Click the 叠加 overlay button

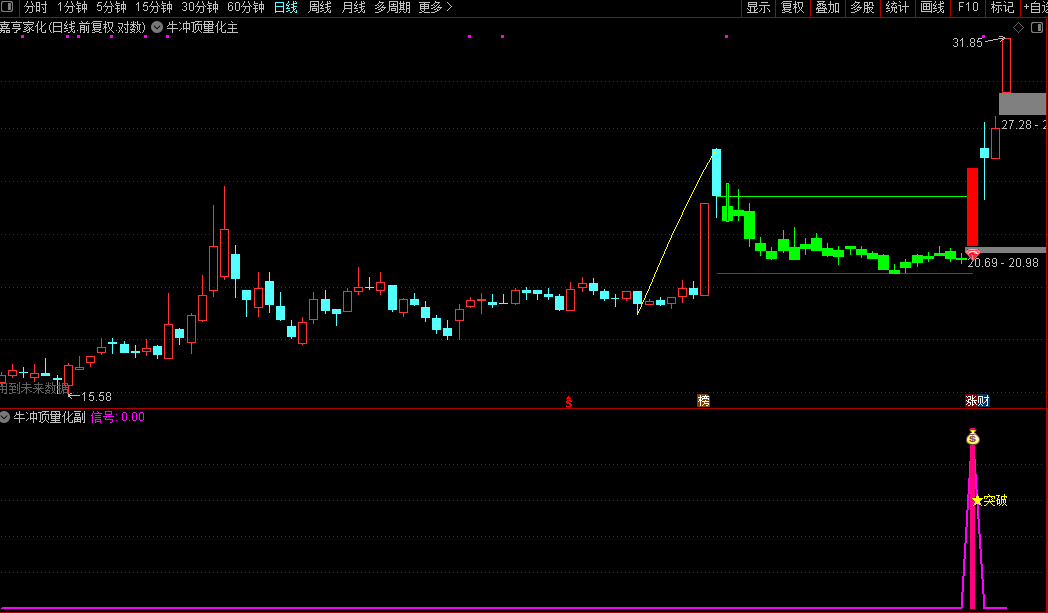tap(827, 7)
